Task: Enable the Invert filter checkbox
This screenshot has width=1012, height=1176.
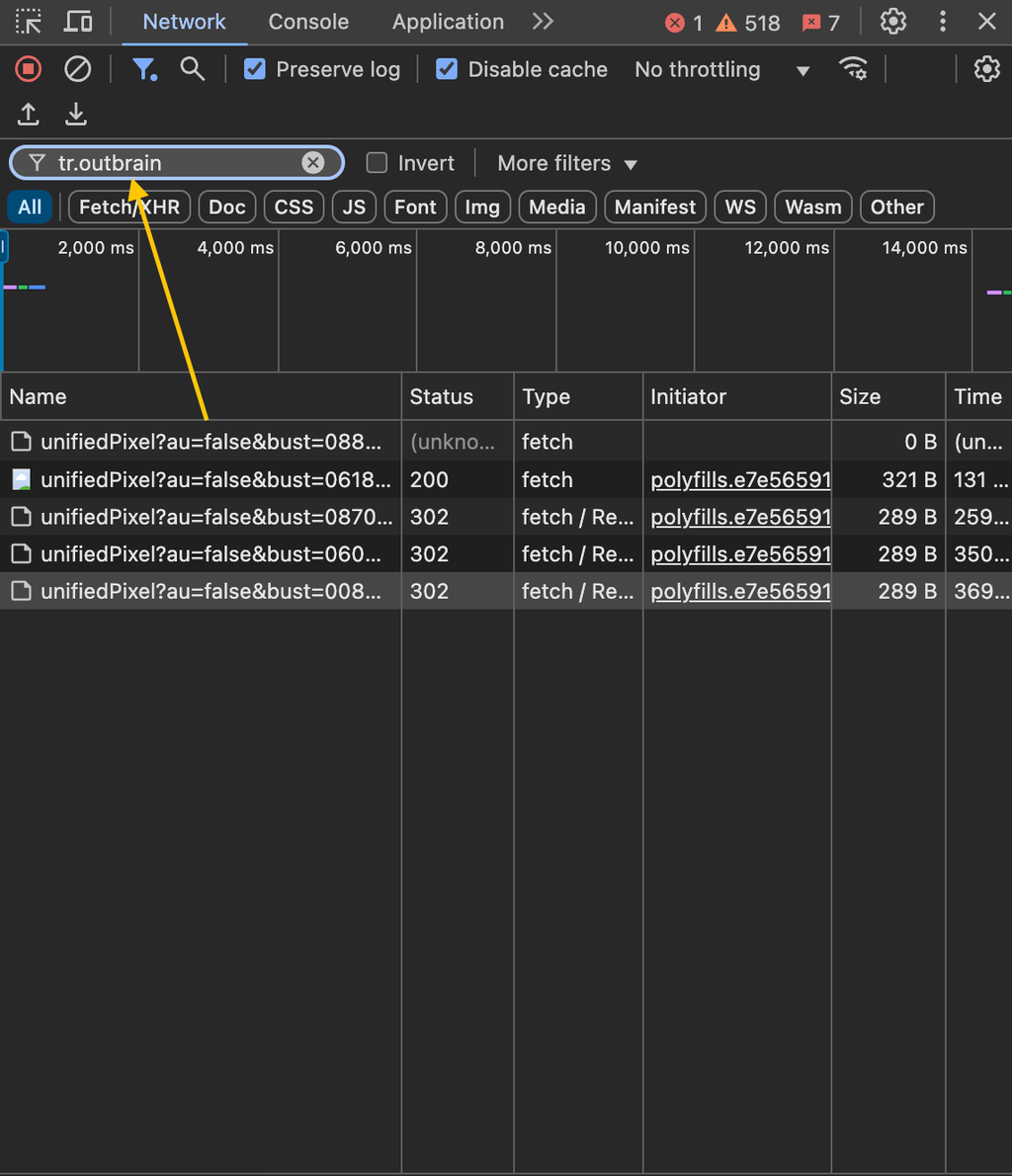Action: pyautogui.click(x=377, y=163)
